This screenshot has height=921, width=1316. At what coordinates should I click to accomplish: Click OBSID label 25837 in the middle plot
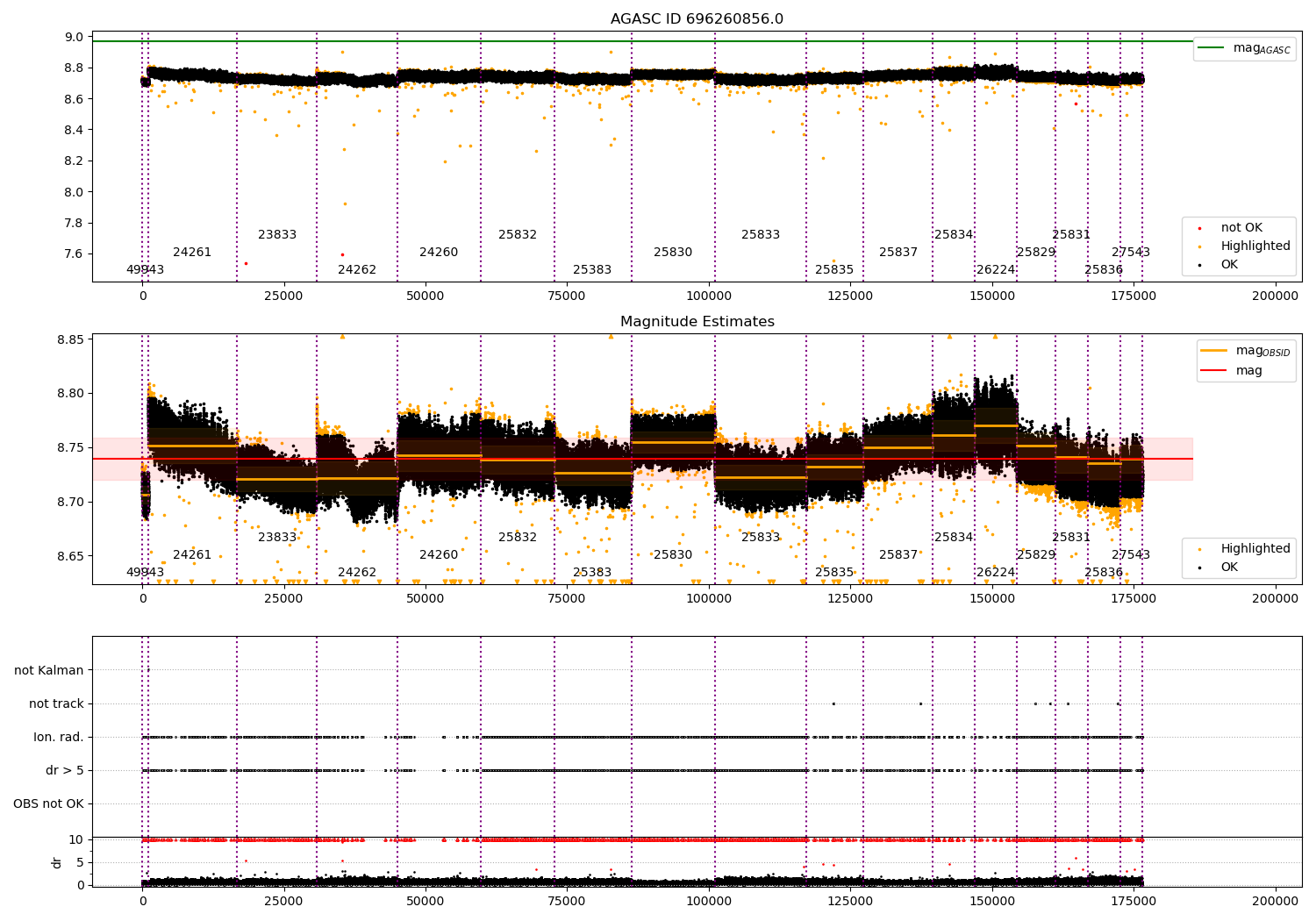click(x=898, y=555)
